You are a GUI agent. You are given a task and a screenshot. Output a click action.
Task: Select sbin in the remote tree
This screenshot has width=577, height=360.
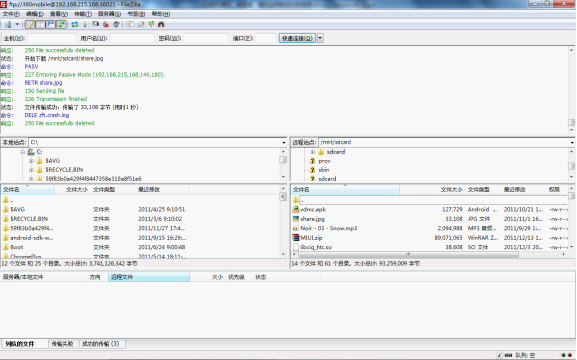(323, 170)
